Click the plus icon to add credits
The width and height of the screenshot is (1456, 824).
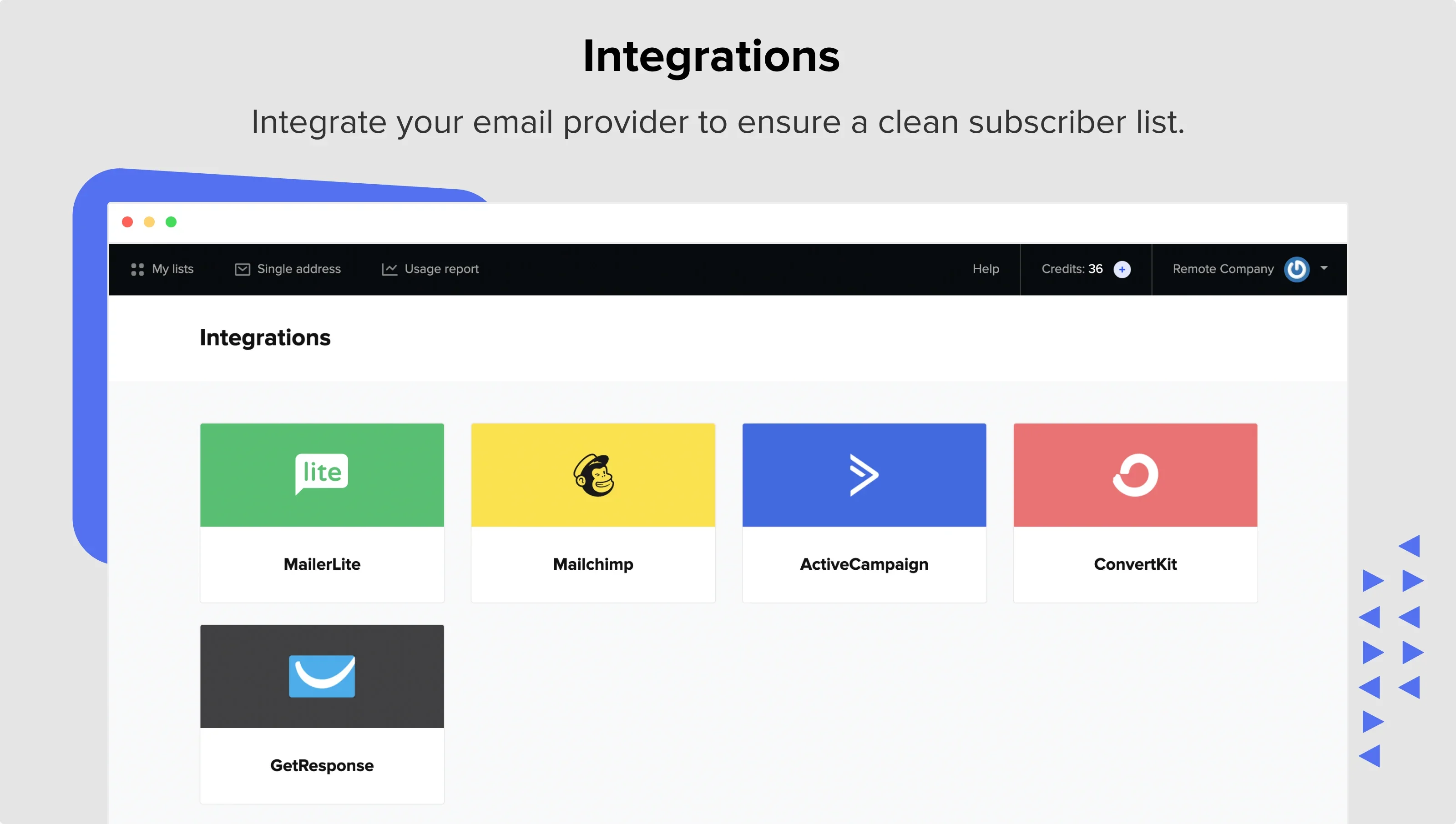(x=1122, y=269)
